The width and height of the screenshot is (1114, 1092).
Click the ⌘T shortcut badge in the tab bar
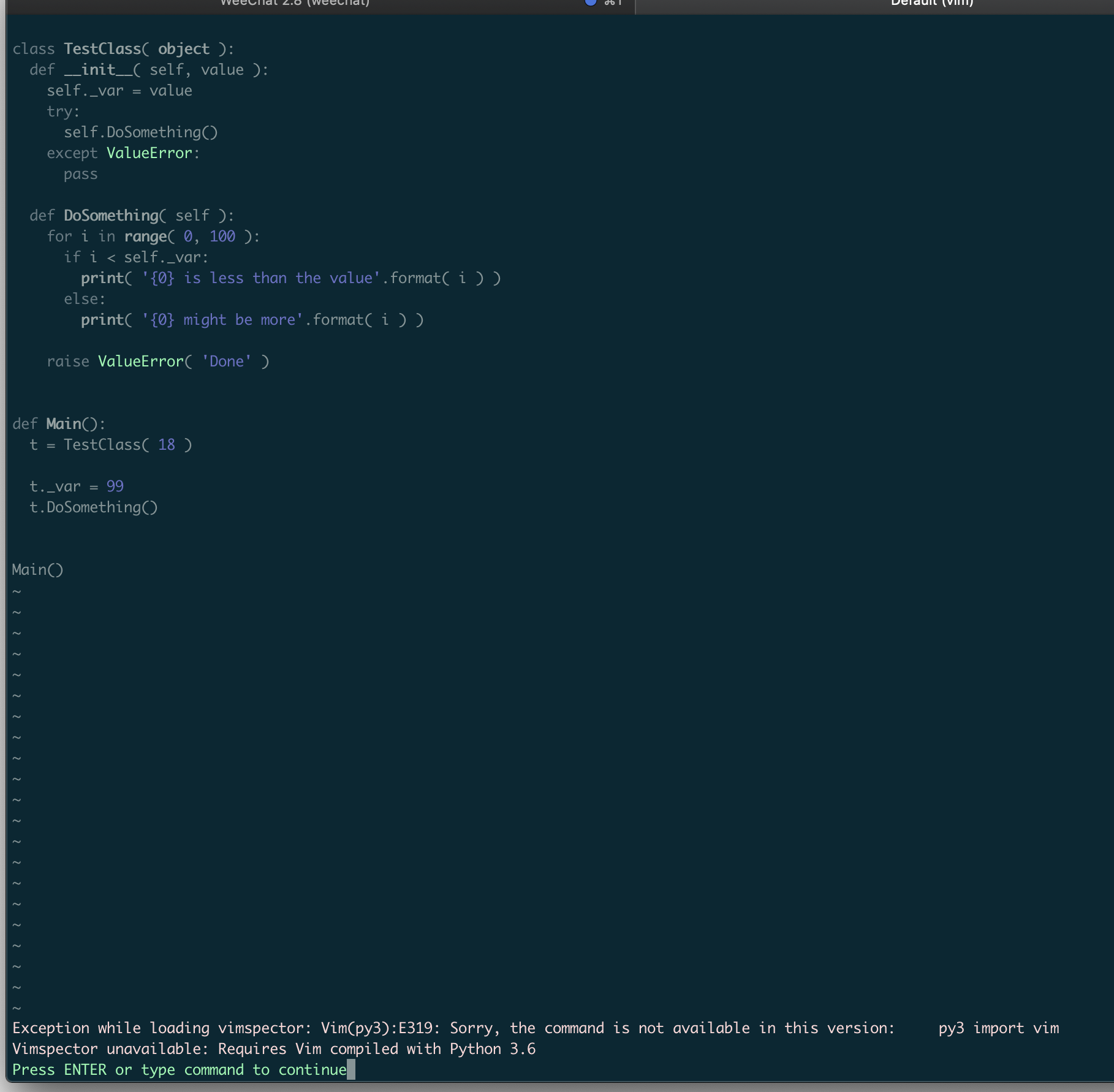click(612, 4)
